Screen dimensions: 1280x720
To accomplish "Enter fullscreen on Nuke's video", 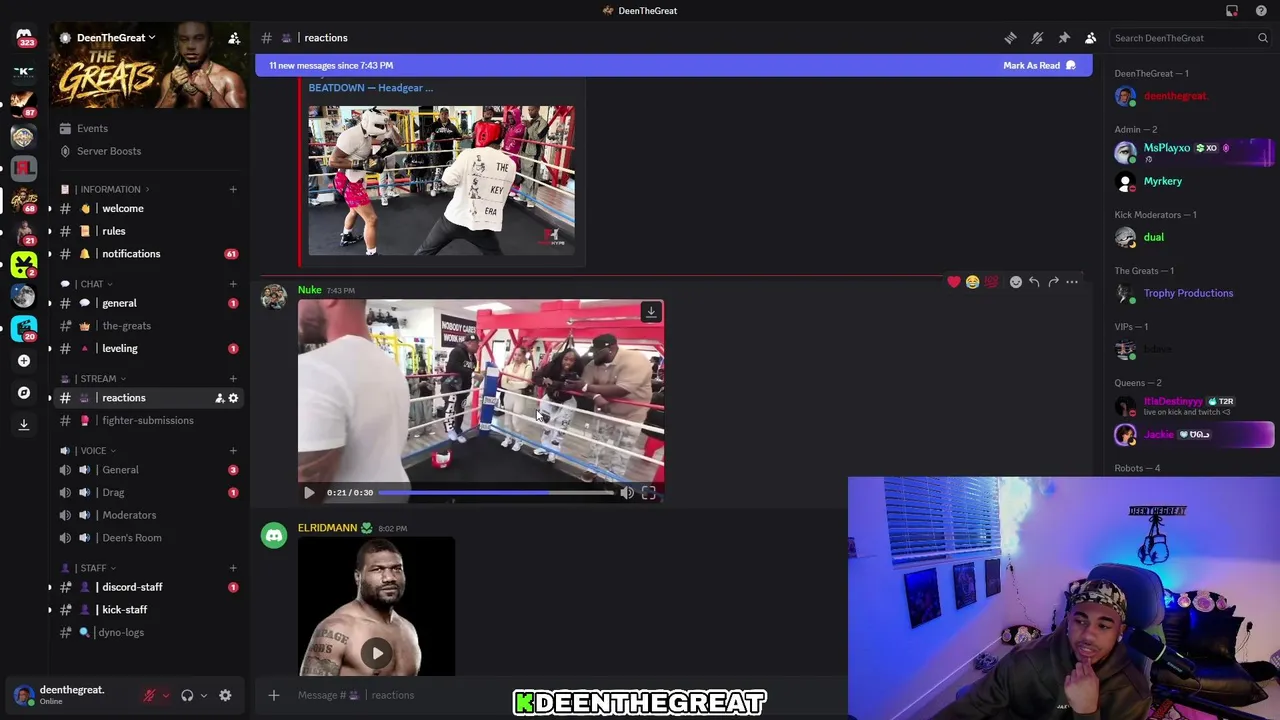I will coord(648,492).
